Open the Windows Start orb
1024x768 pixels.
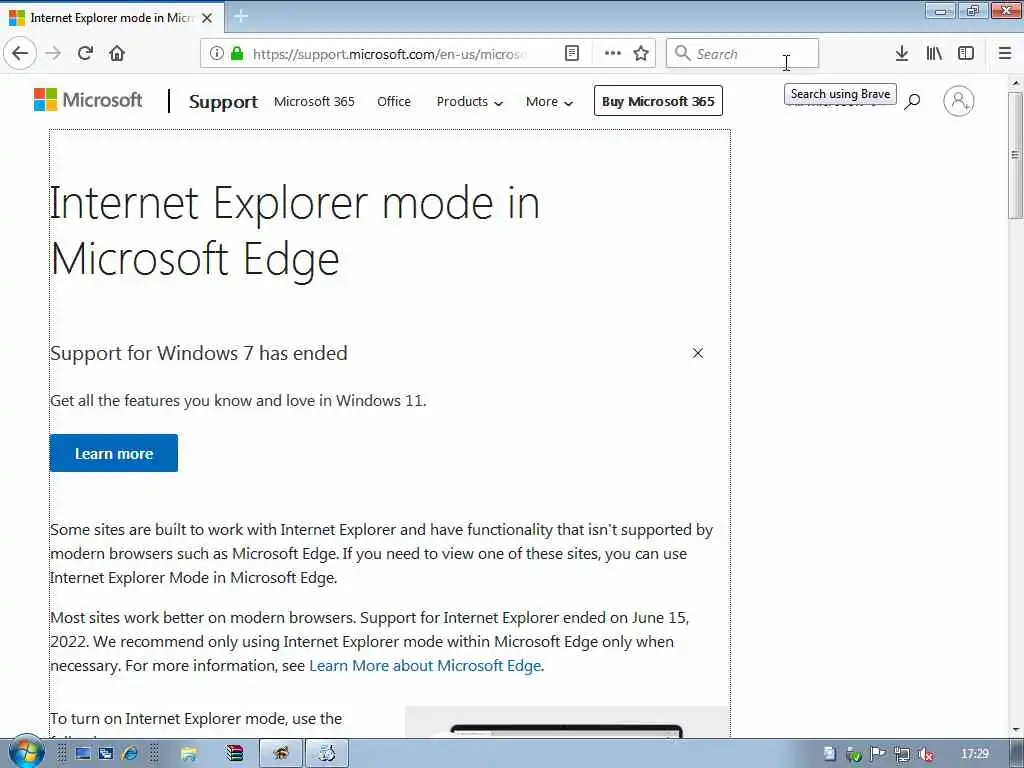(x=26, y=753)
